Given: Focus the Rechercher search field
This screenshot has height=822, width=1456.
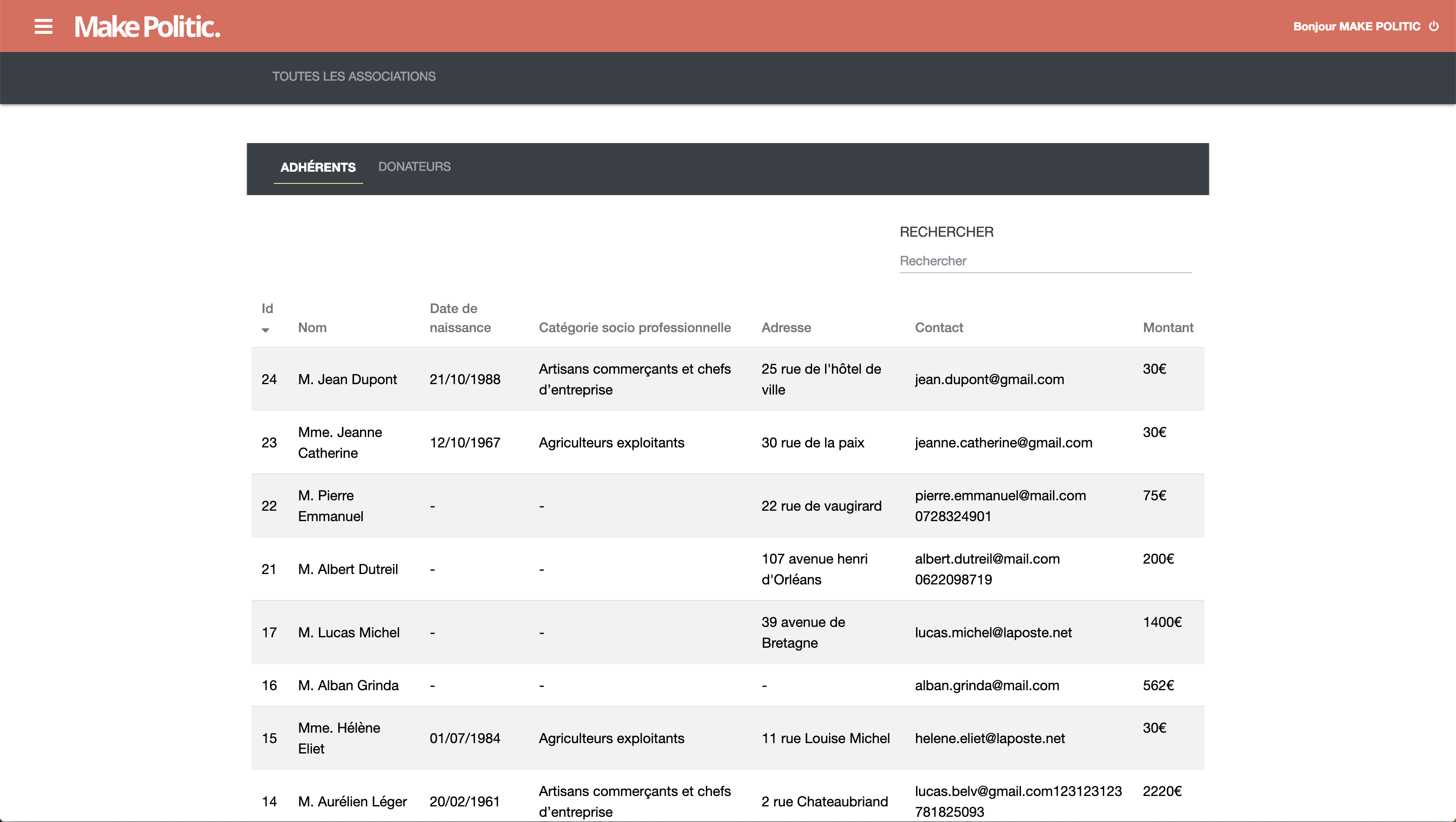Looking at the screenshot, I should point(1044,261).
